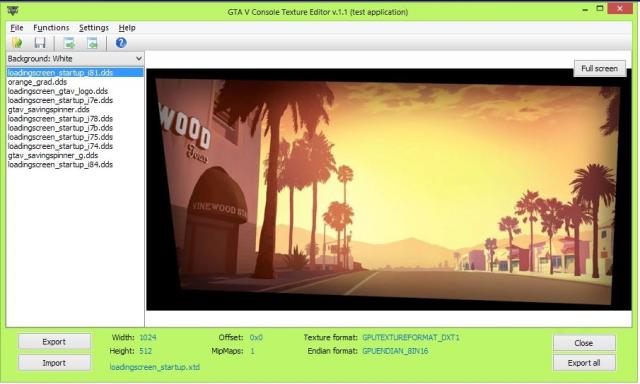Screen dimensions: 640x384
Task: Select loadingscreen_startup_i7b.dds texture
Action: (60, 128)
